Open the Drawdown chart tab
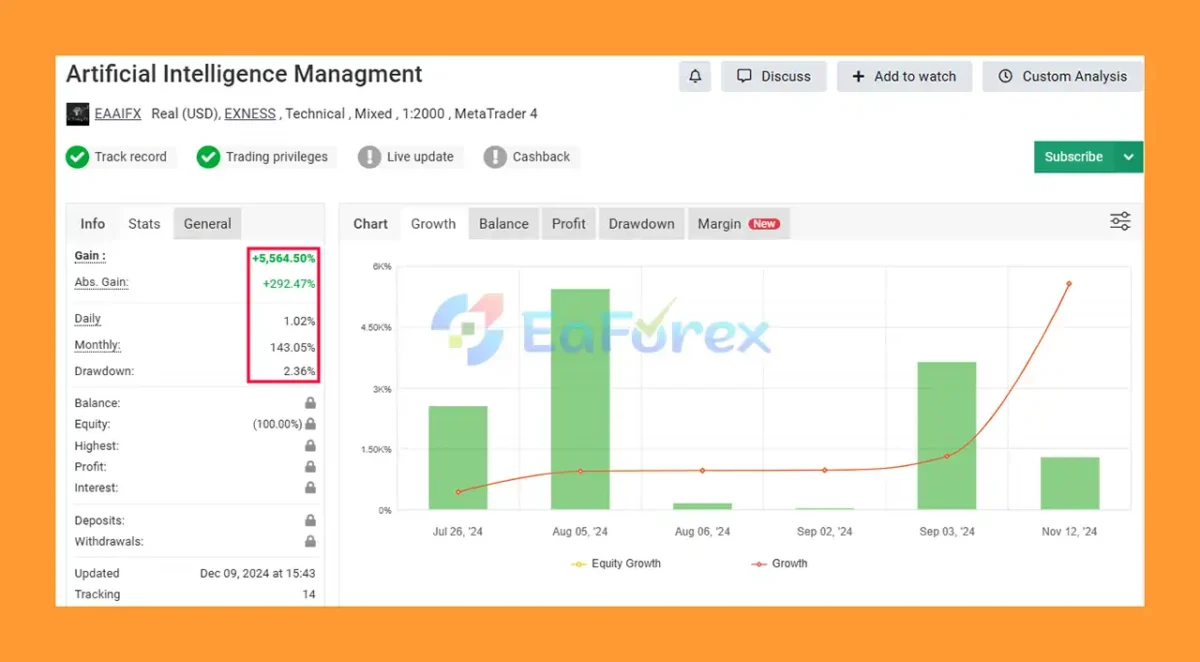This screenshot has width=1200, height=662. [x=641, y=224]
